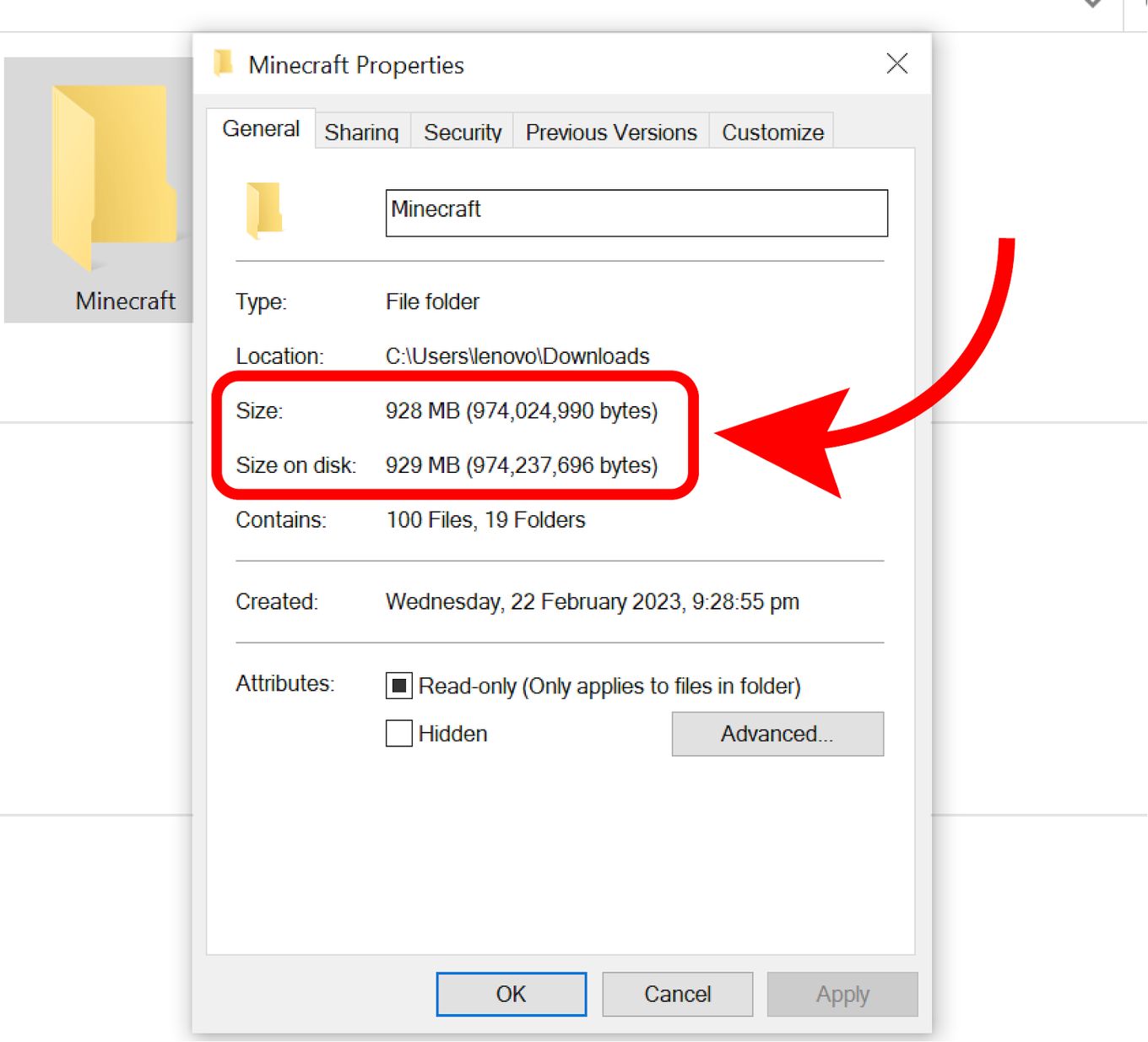Click the Apply button
Image resolution: width=1148 pixels, height=1042 pixels.
point(842,994)
